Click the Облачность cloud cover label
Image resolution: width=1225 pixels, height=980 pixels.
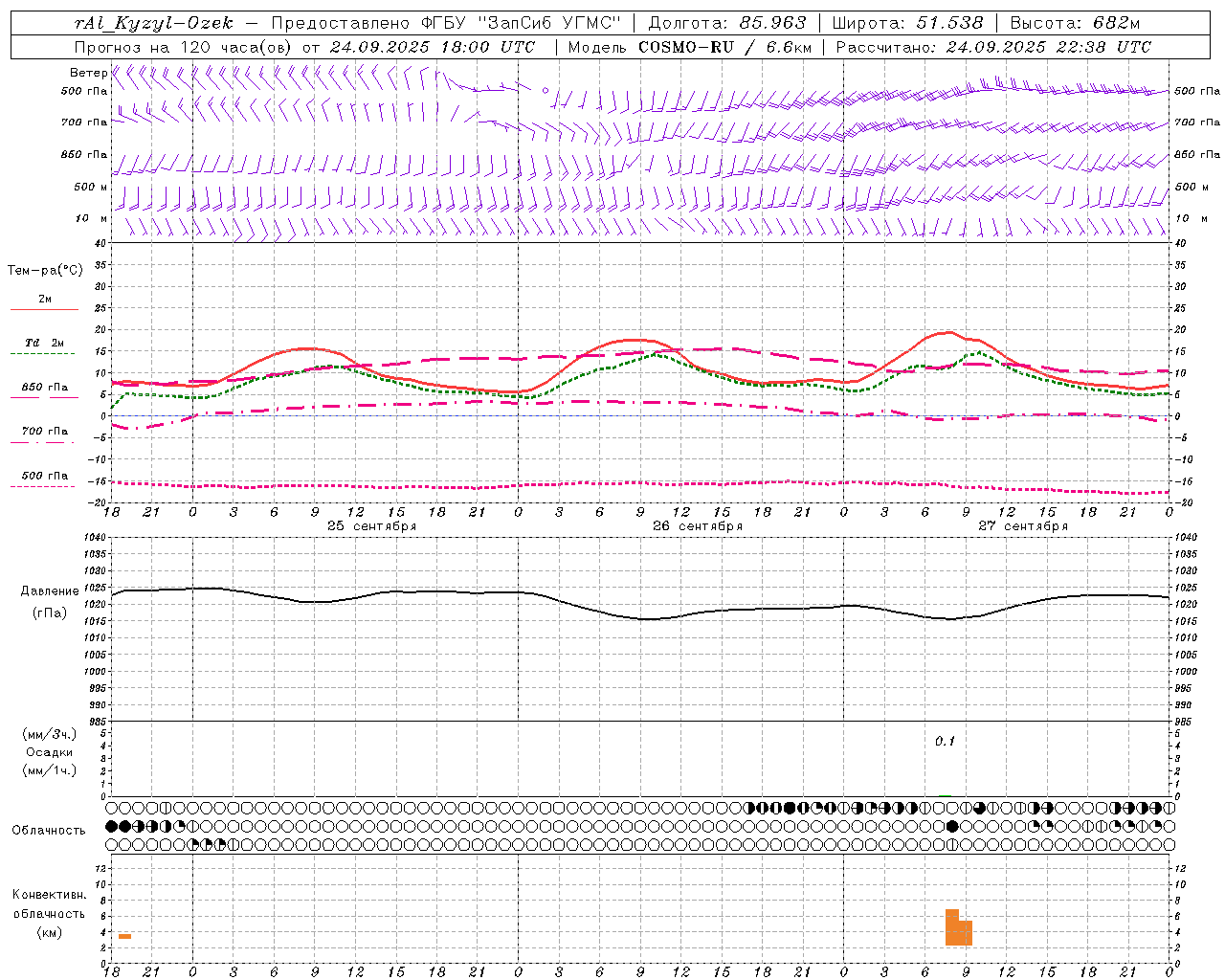click(x=49, y=830)
